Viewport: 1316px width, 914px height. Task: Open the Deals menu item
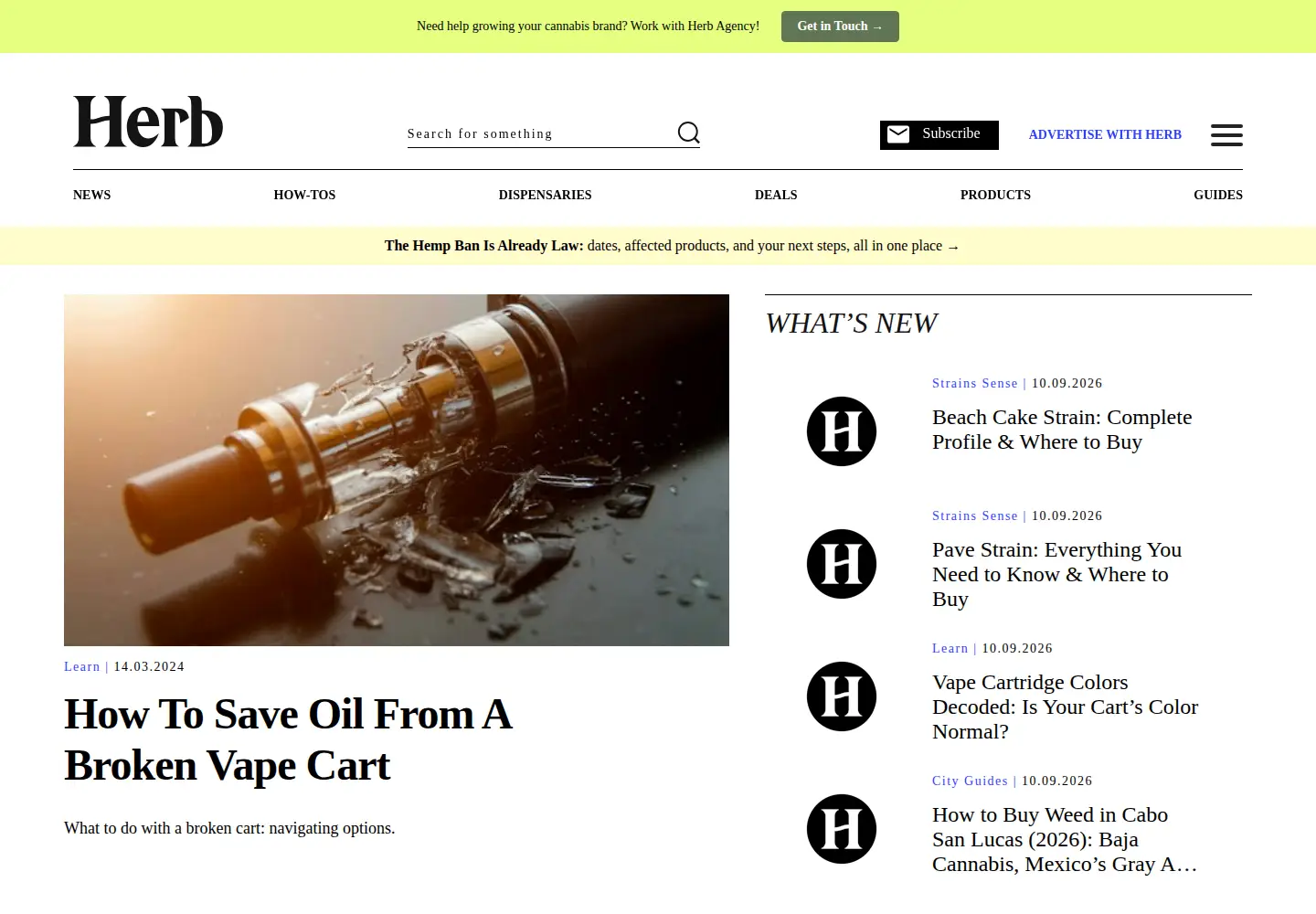pyautogui.click(x=776, y=195)
